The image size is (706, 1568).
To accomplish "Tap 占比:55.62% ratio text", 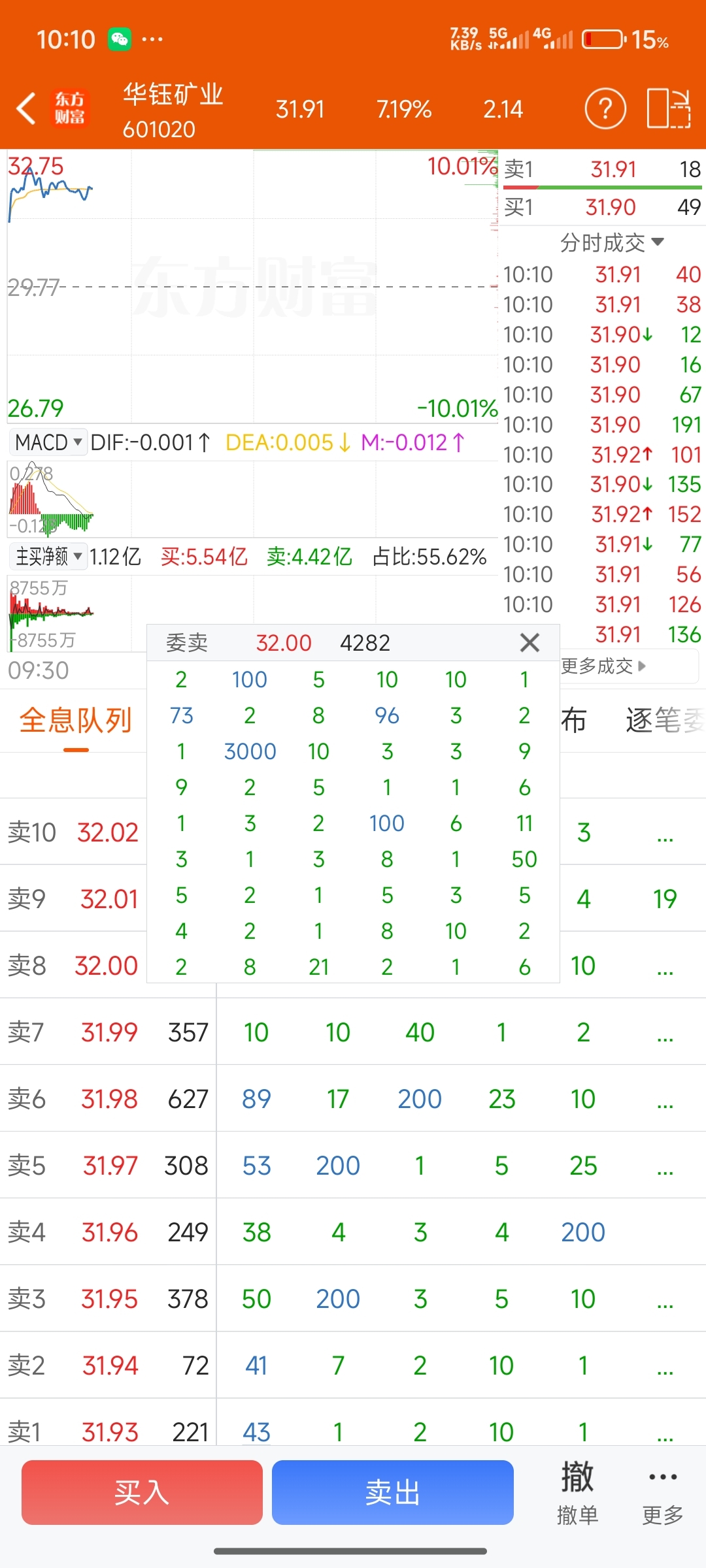I will [x=429, y=557].
